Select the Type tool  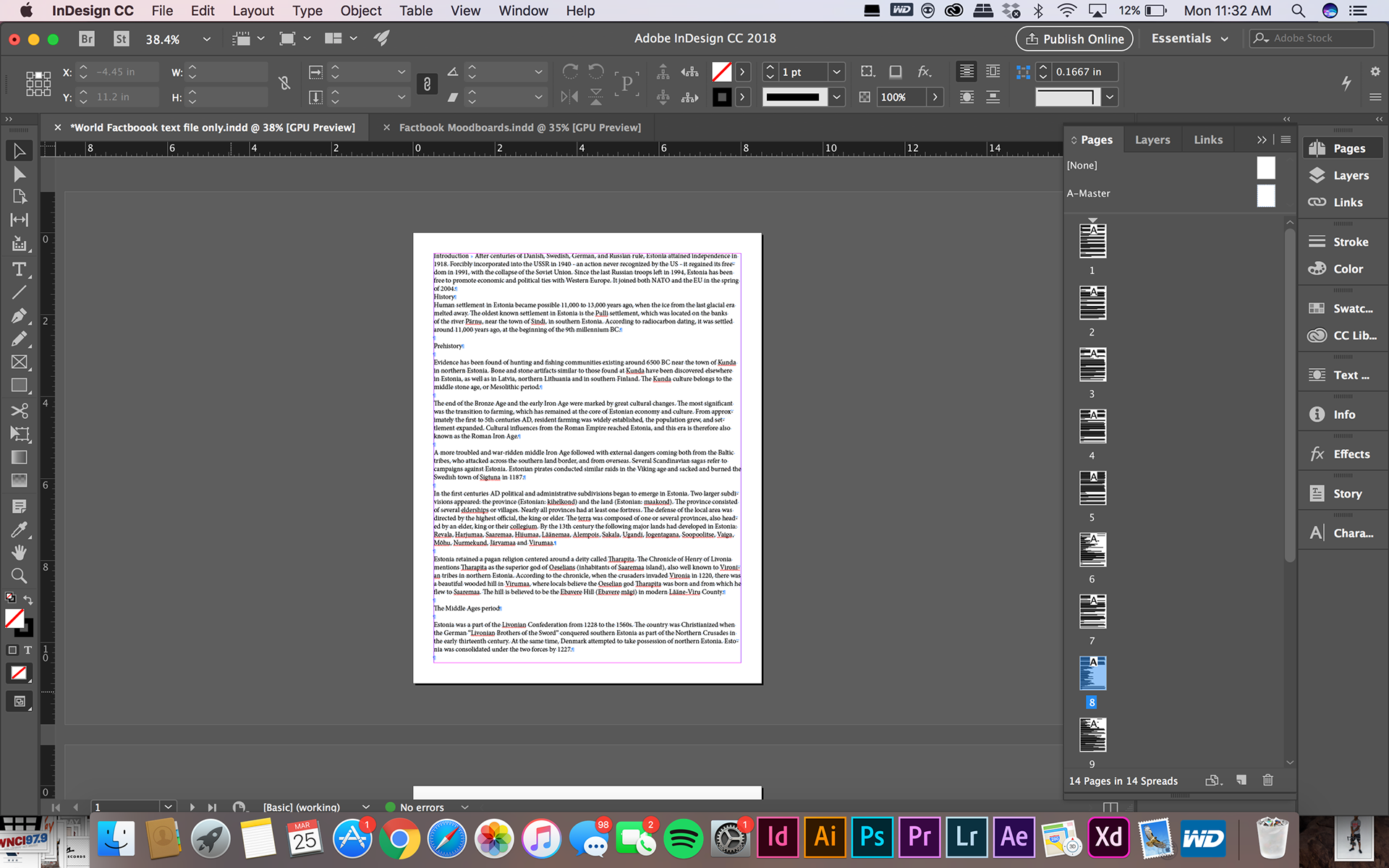20,269
